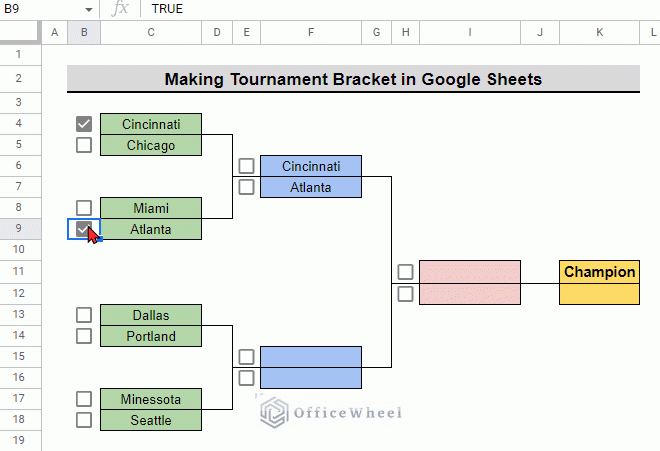Tick the checkbox next to Dallas
The height and width of the screenshot is (451, 660).
tap(84, 315)
